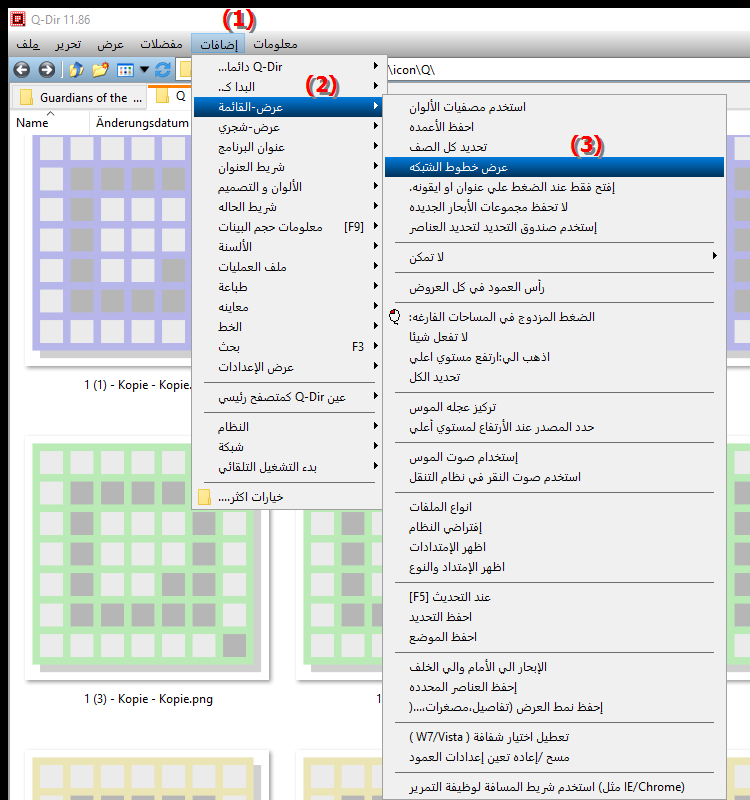Screen dimensions: 750x800
Task: Toggle استخدم مصفيات الألوان option
Action: coord(555,107)
